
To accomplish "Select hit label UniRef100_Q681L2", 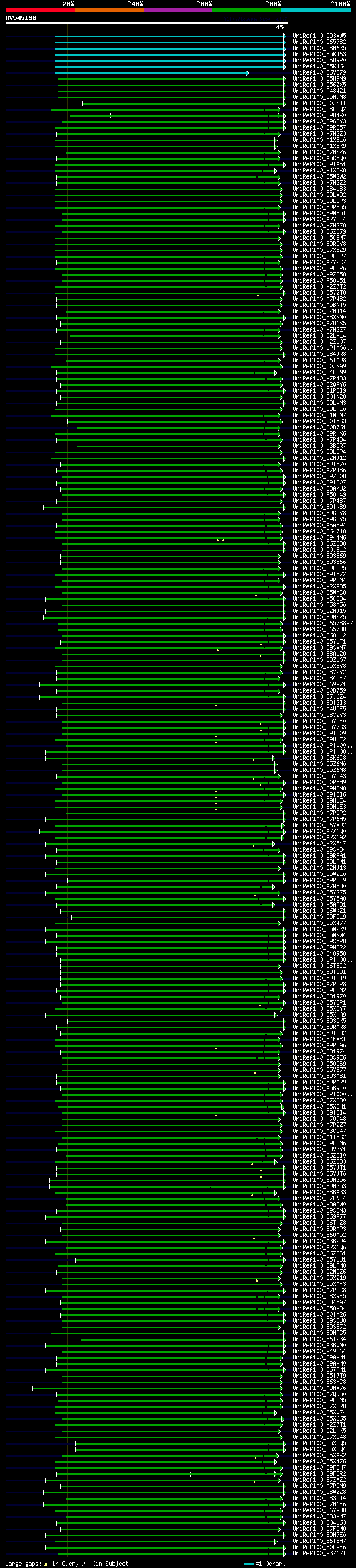I will [319, 635].
